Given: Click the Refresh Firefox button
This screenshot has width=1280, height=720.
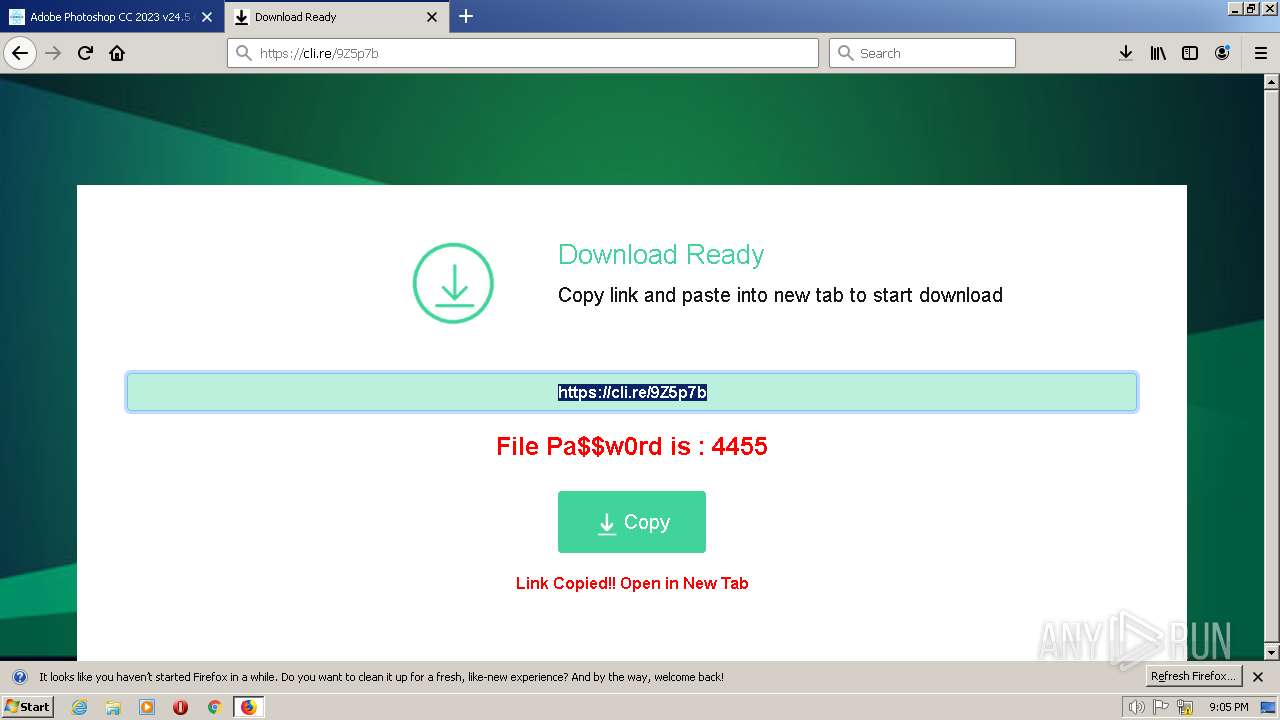Looking at the screenshot, I should (x=1194, y=677).
